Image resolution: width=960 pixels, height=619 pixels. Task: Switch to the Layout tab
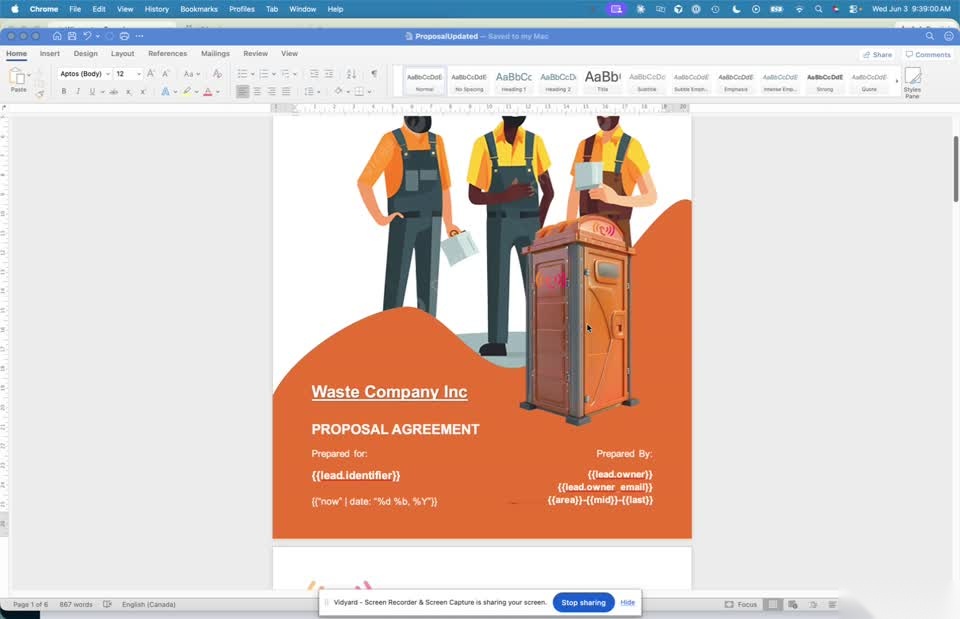[x=122, y=53]
